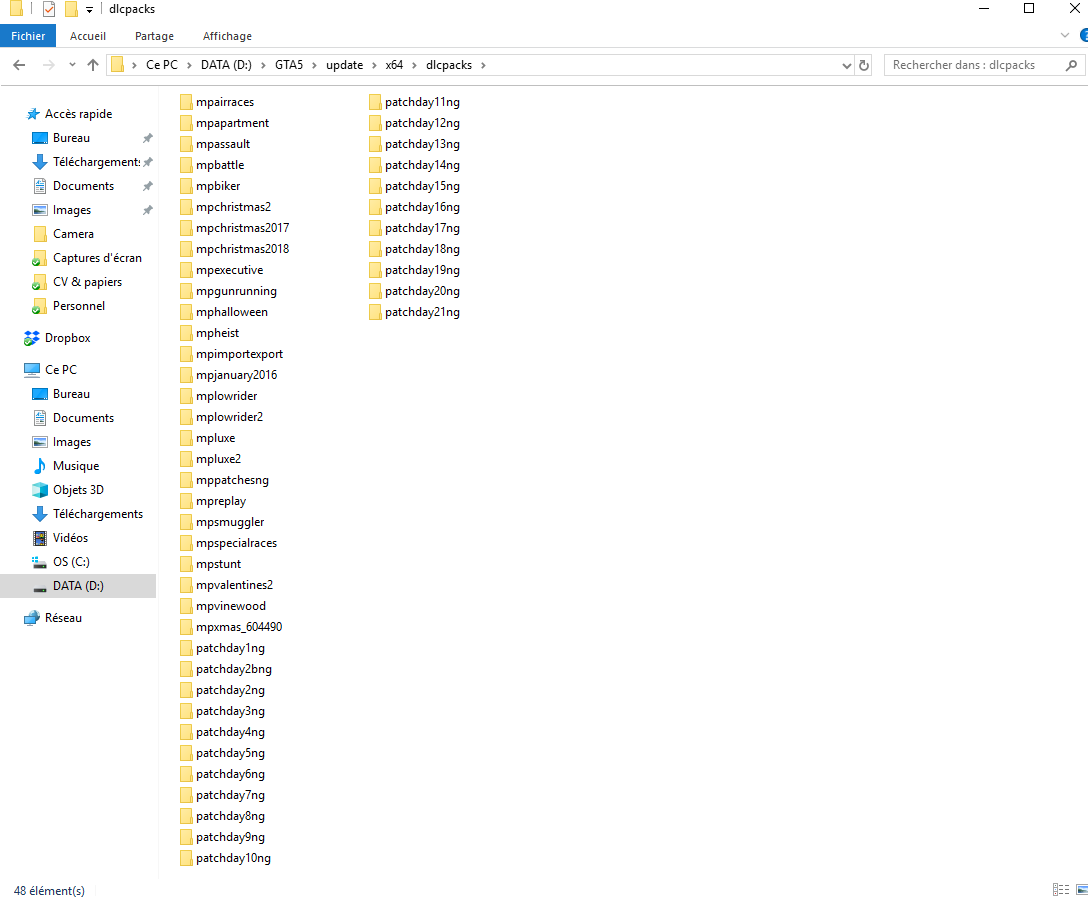
Task: Expand address bar history dropdown
Action: pos(847,65)
